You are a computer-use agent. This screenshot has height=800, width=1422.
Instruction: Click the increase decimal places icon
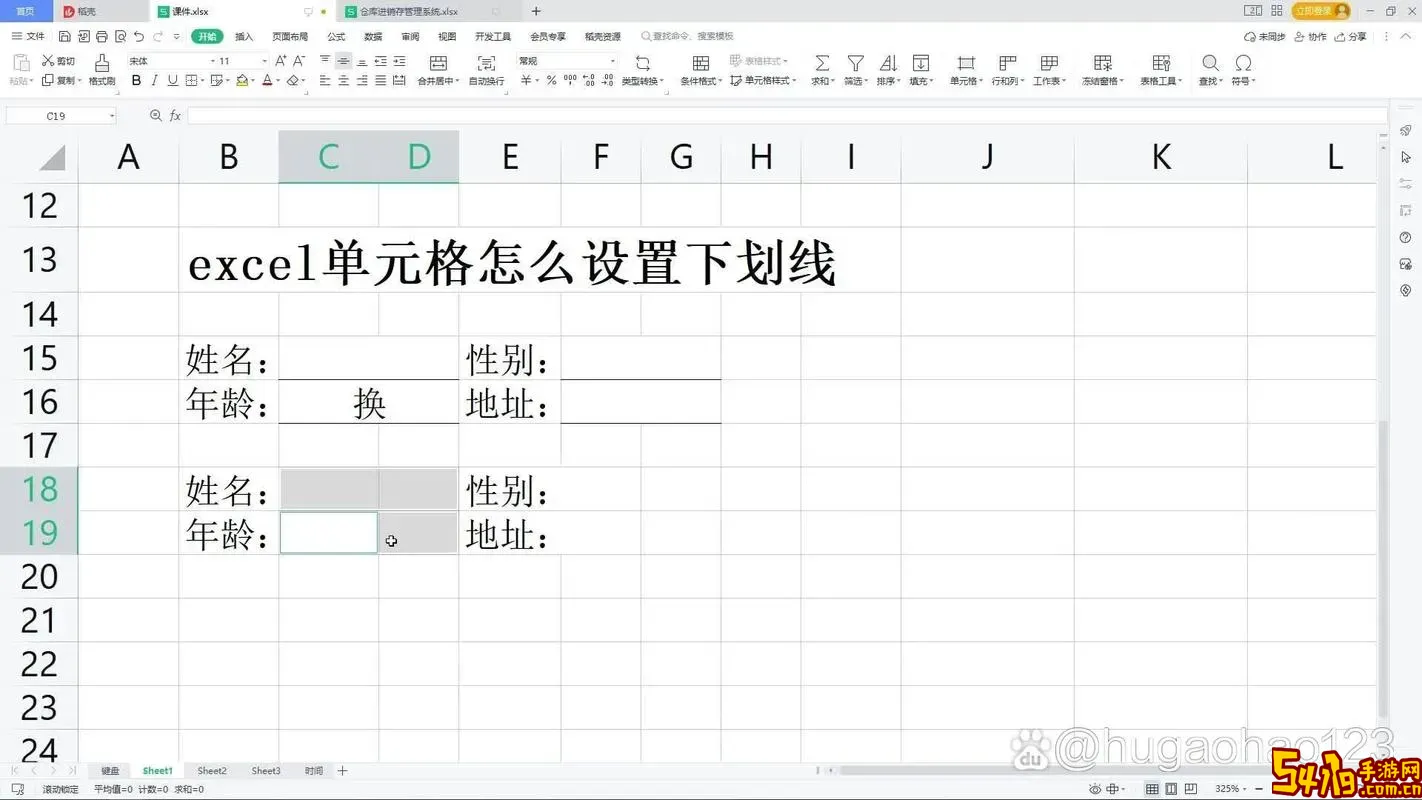(x=589, y=80)
